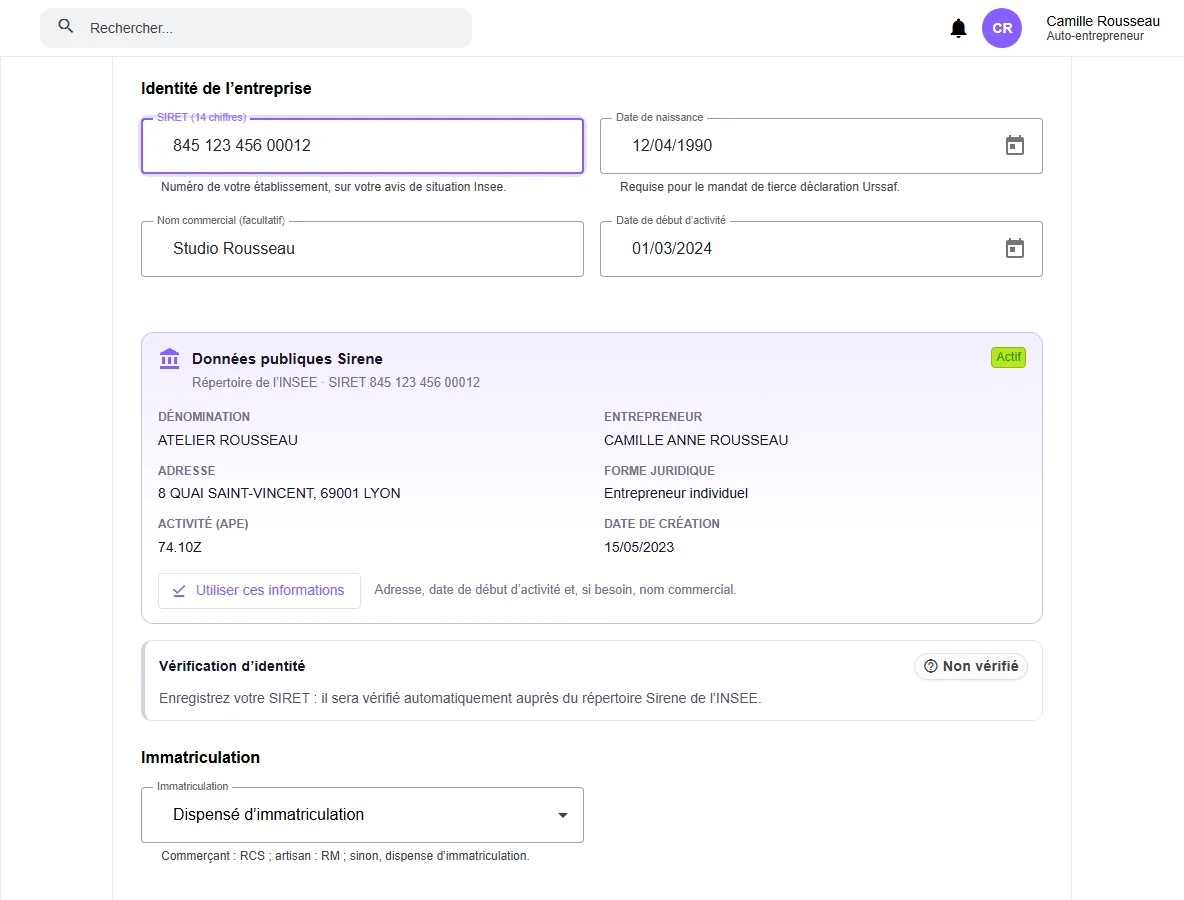1184x900 pixels.
Task: Click the SIRET helper text about Insee
Action: pyautogui.click(x=333, y=186)
